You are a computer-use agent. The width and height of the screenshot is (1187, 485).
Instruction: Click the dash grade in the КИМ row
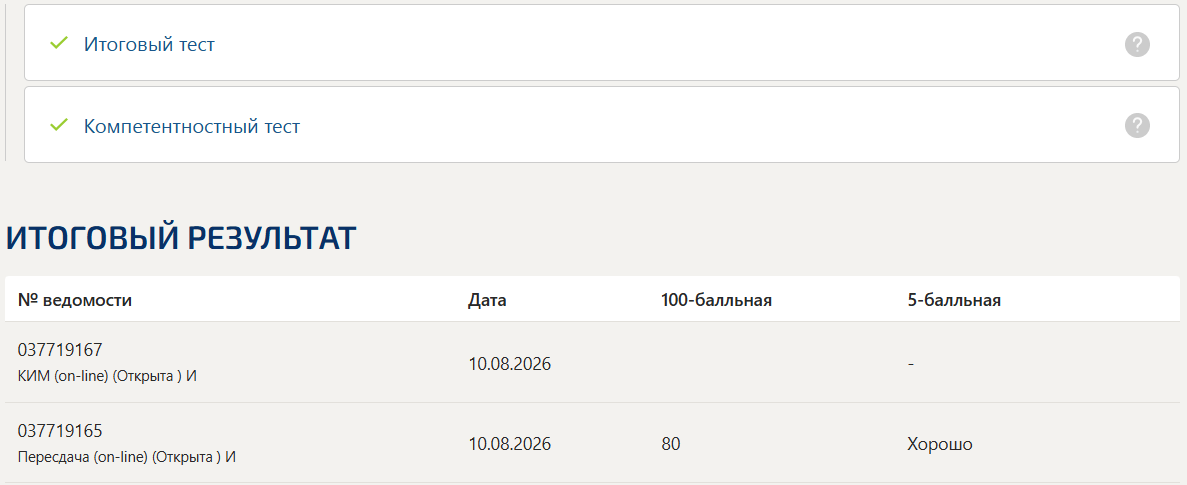911,364
